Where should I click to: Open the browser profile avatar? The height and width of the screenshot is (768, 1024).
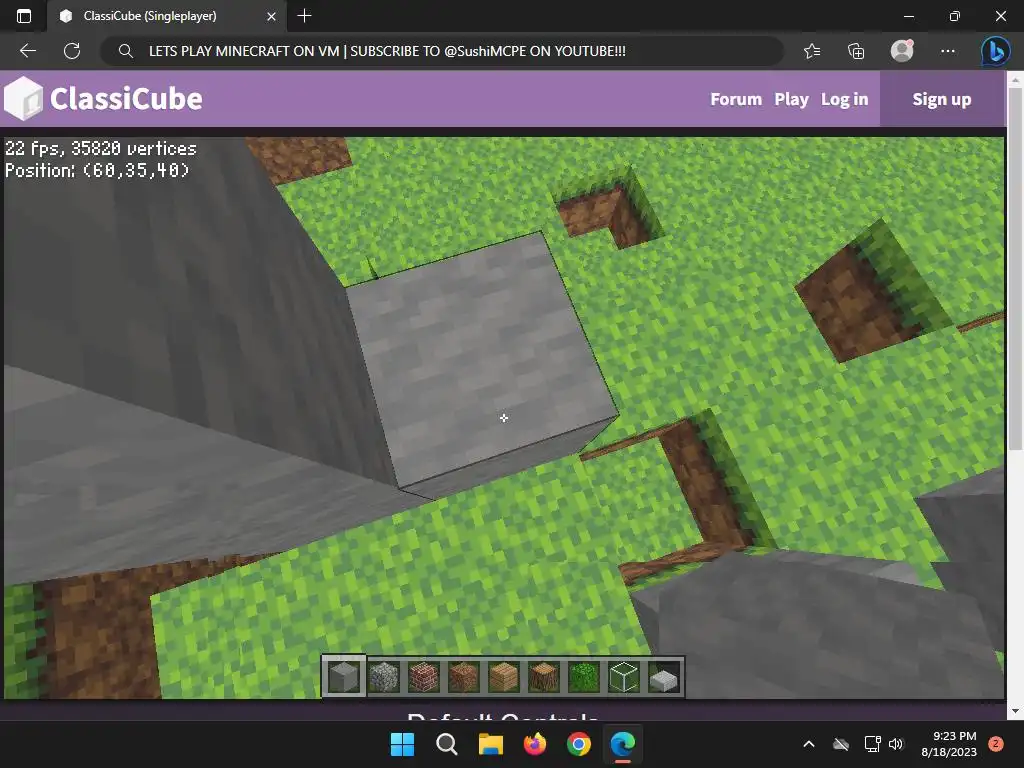coord(902,51)
